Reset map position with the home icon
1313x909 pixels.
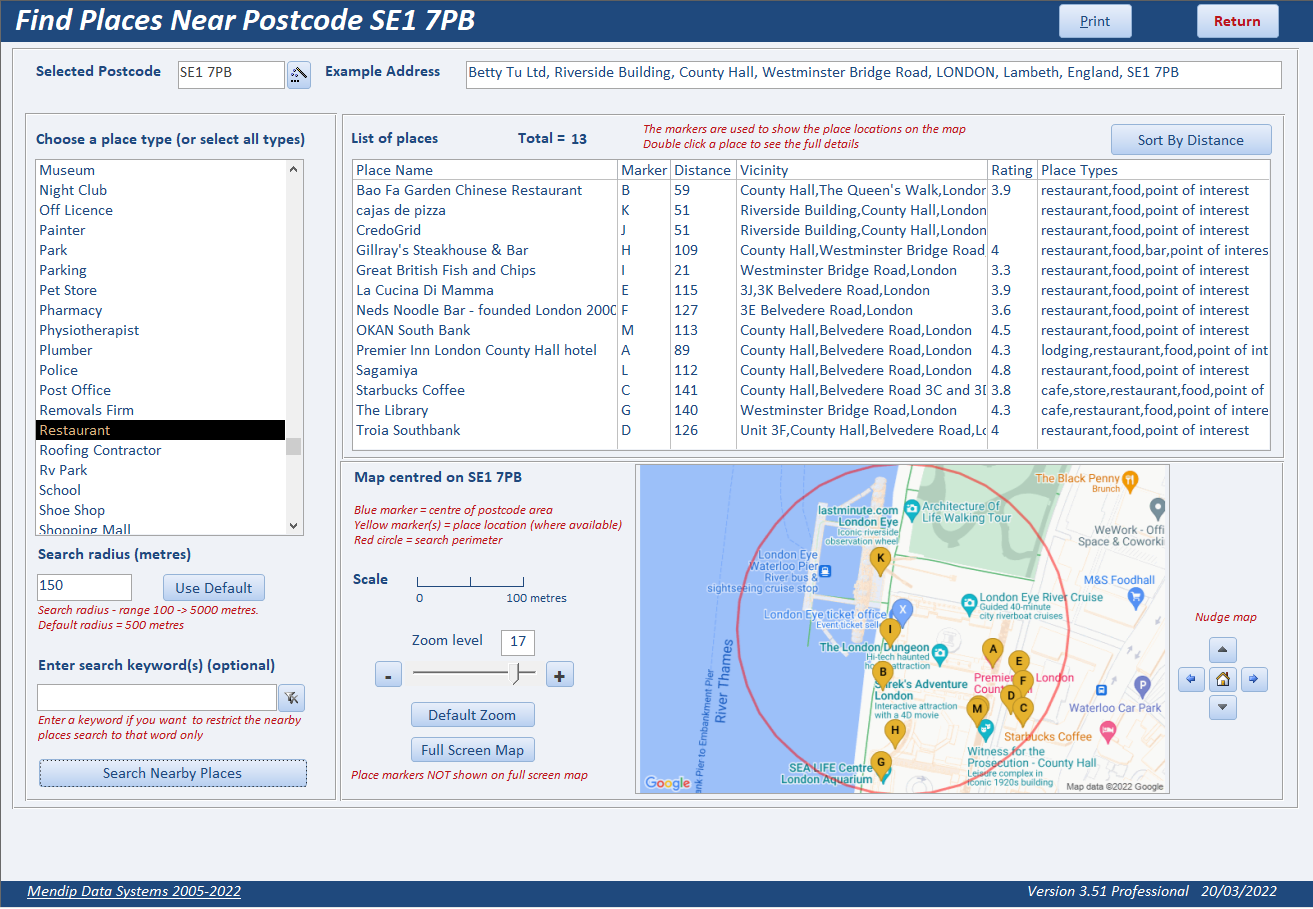coord(1223,680)
